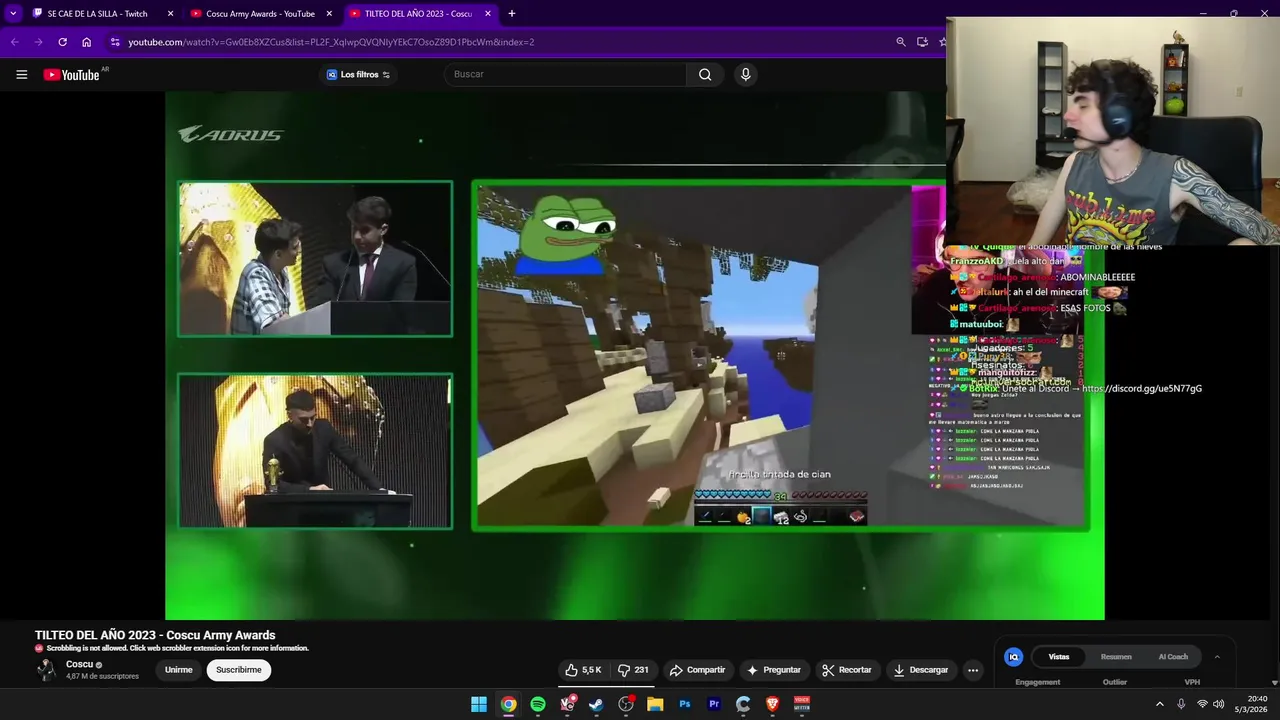Select the Resumen tab in IQ panel
The width and height of the screenshot is (1280, 720).
pos(1116,657)
